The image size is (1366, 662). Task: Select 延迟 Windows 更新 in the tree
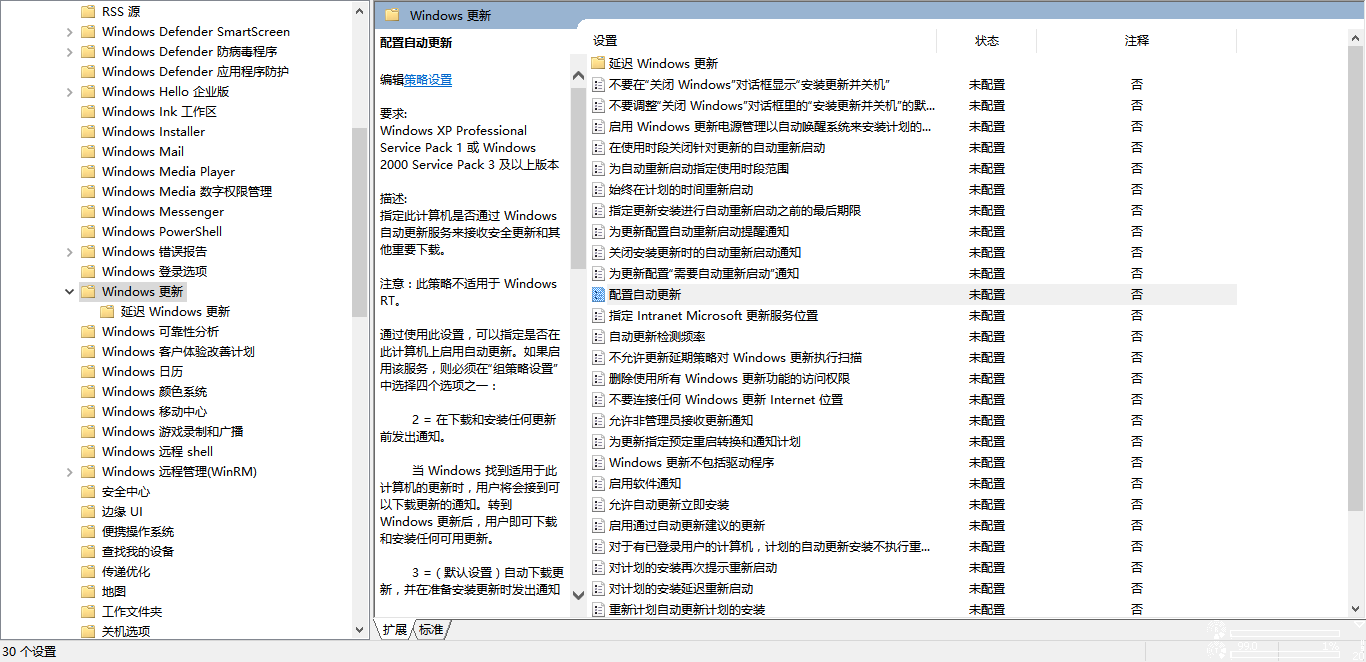(175, 312)
